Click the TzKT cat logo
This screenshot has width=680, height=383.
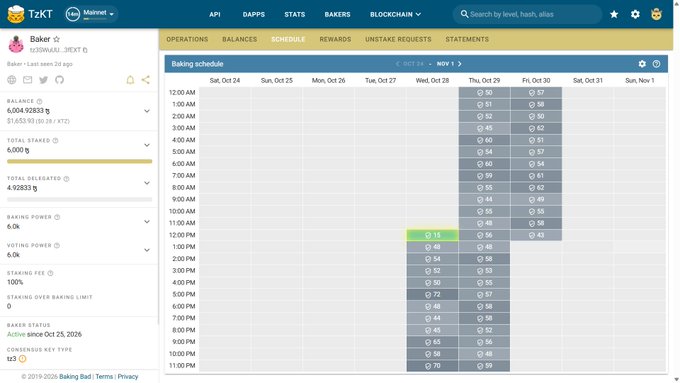(x=16, y=14)
